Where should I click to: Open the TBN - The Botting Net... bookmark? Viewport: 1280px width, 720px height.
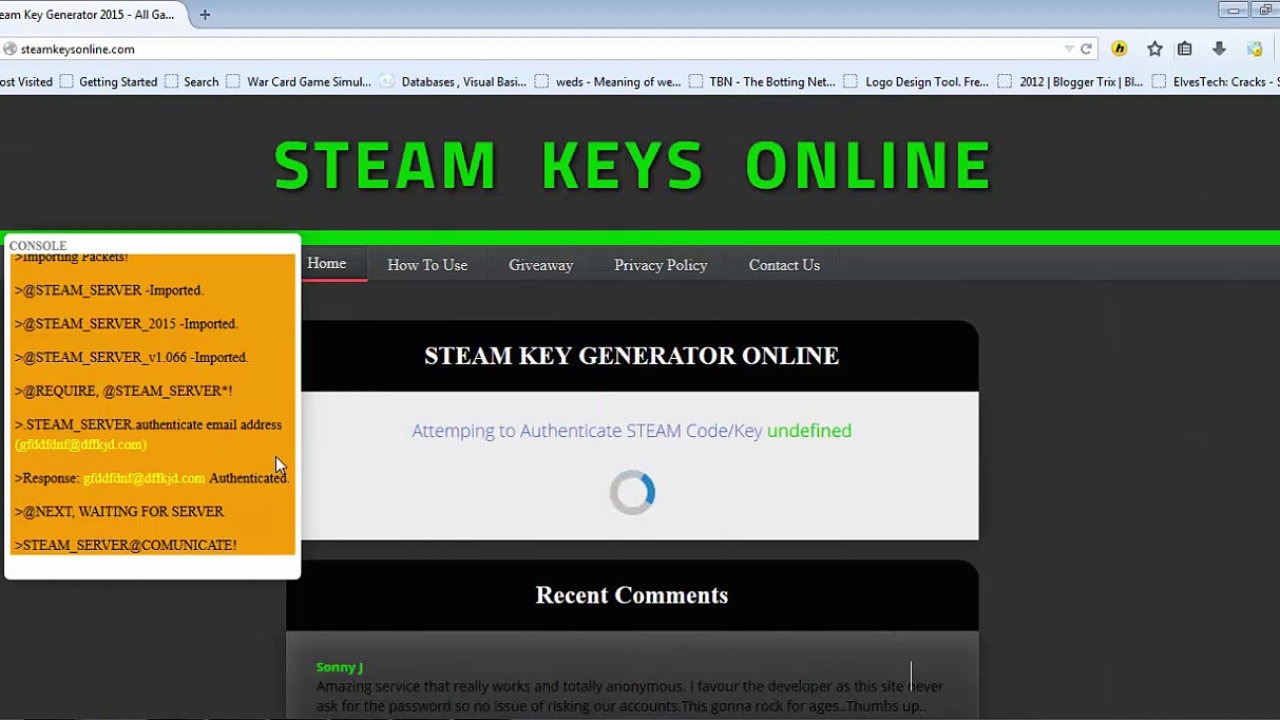click(762, 82)
